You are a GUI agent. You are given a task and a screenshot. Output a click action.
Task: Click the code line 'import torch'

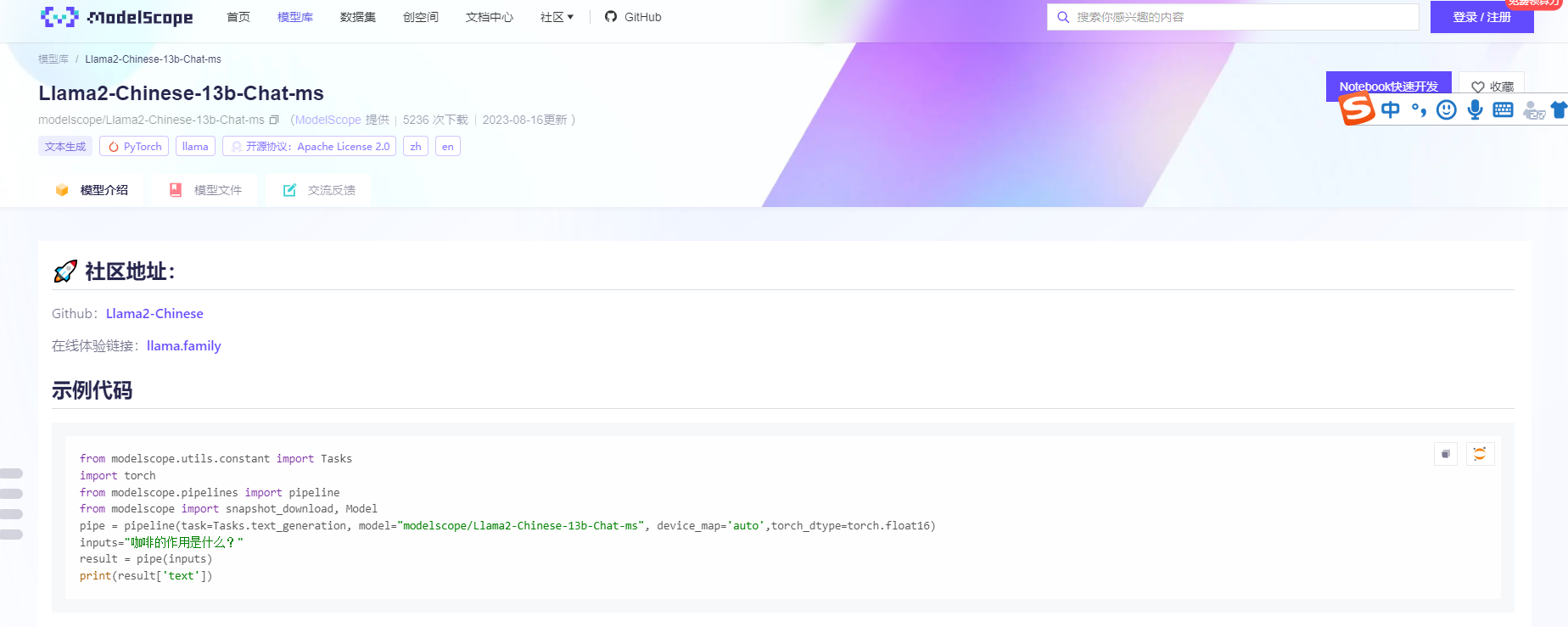click(118, 476)
